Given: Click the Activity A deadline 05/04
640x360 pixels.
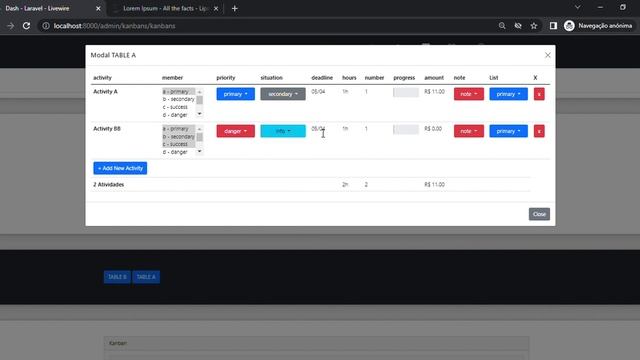Looking at the screenshot, I should pyautogui.click(x=318, y=91).
